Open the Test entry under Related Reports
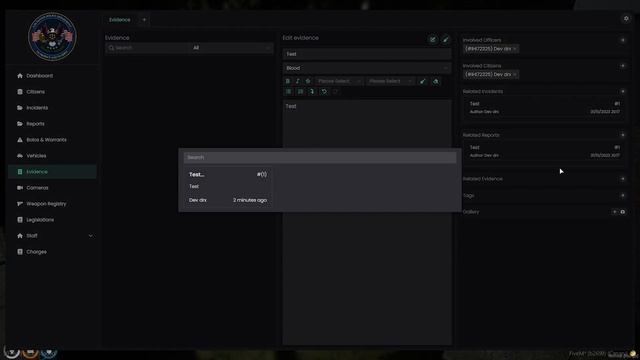This screenshot has height=360, width=640. [544, 151]
